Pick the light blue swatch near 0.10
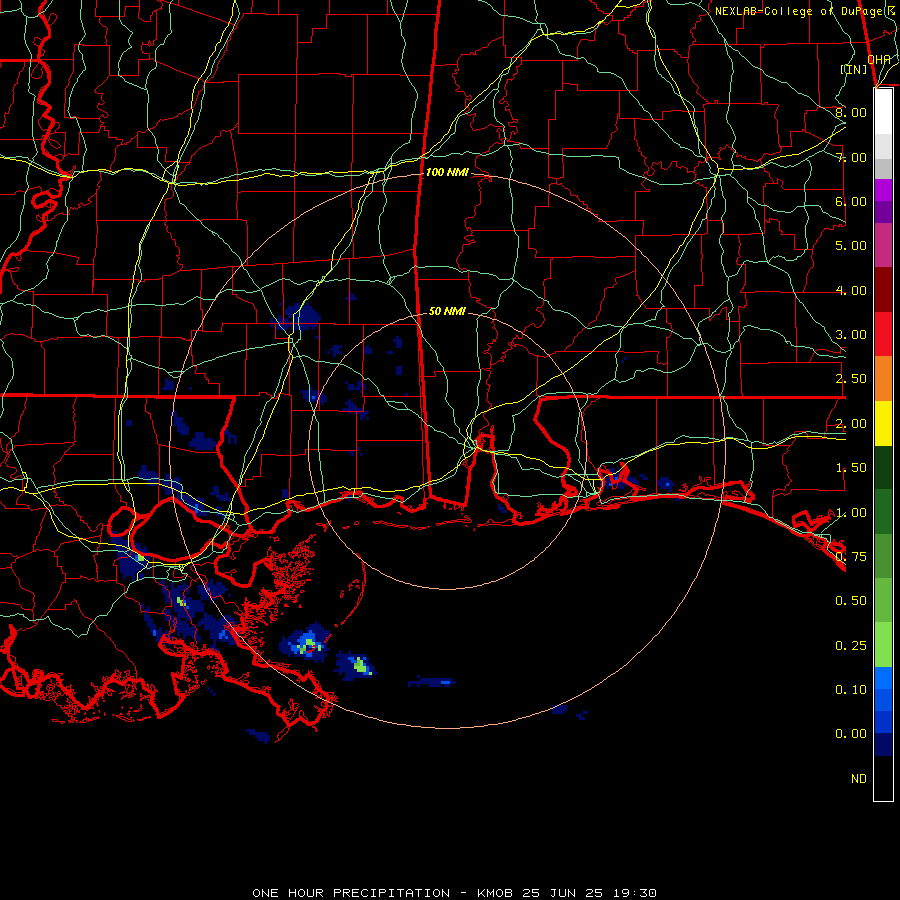The height and width of the screenshot is (900, 900). (883, 678)
